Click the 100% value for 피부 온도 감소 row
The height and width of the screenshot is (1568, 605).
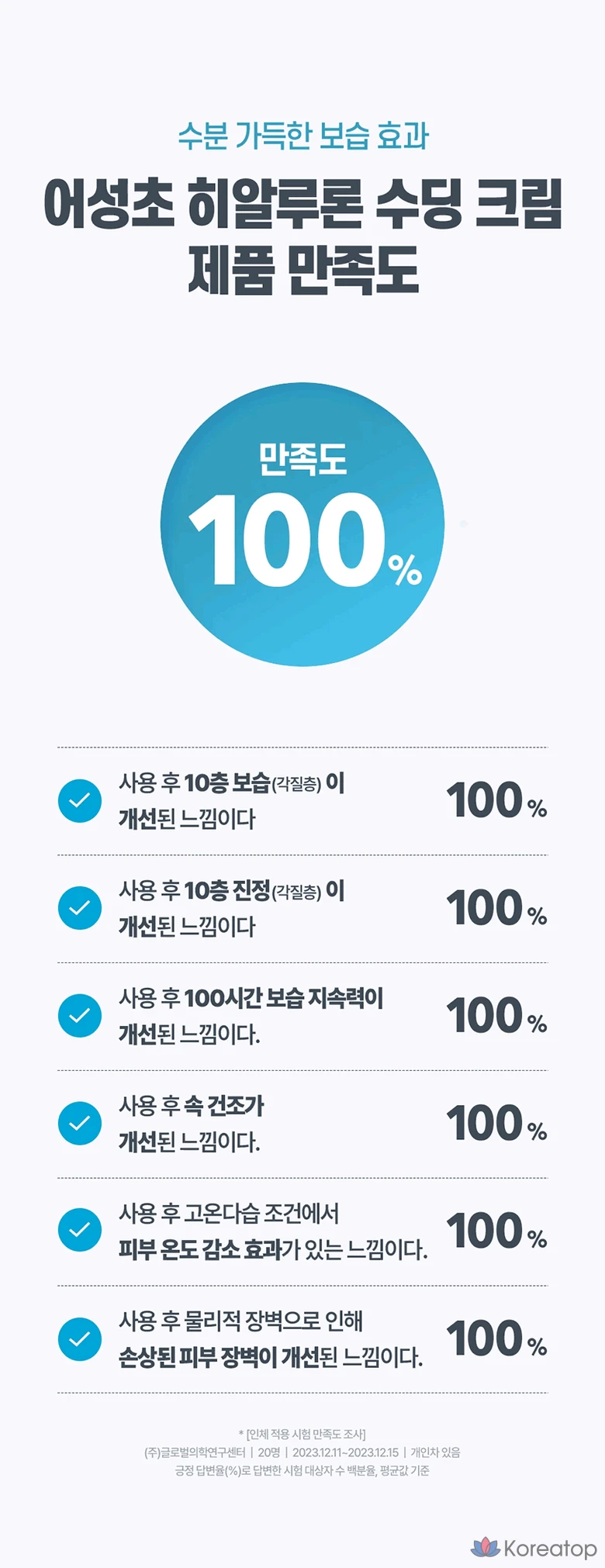[496, 1231]
